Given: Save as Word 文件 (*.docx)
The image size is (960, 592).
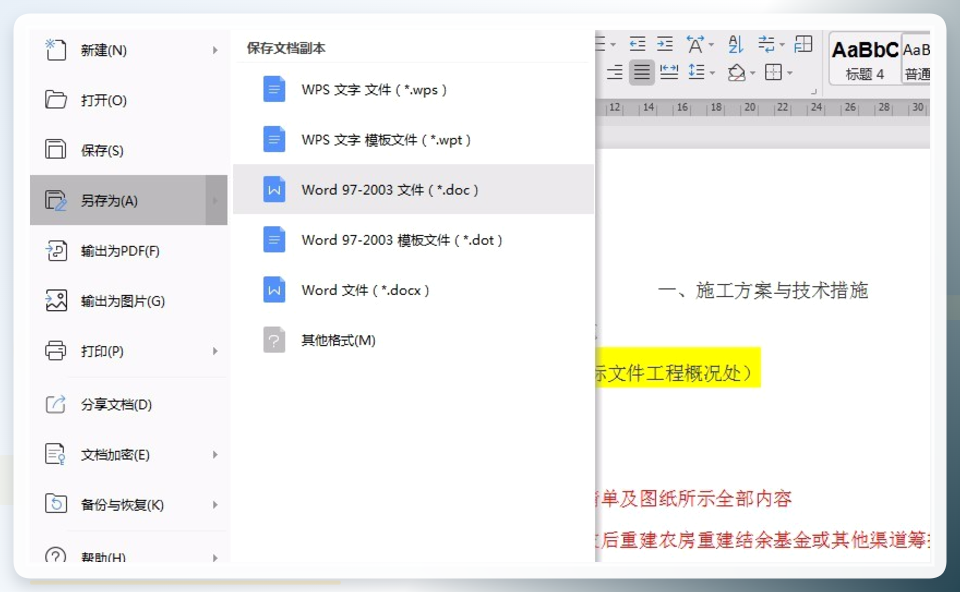Looking at the screenshot, I should 413,290.
